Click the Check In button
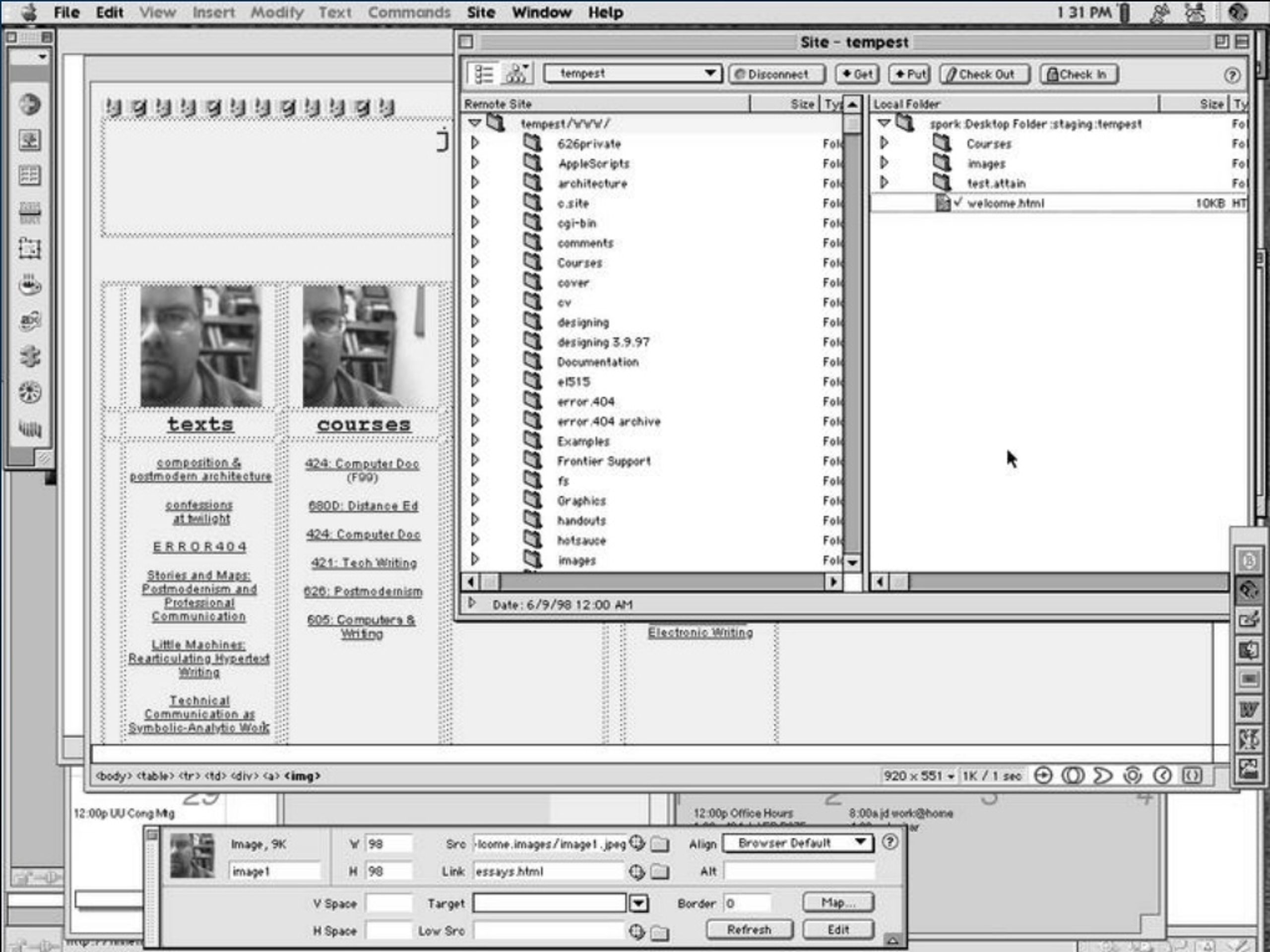Viewport: 1270px width, 952px height. [x=1079, y=74]
